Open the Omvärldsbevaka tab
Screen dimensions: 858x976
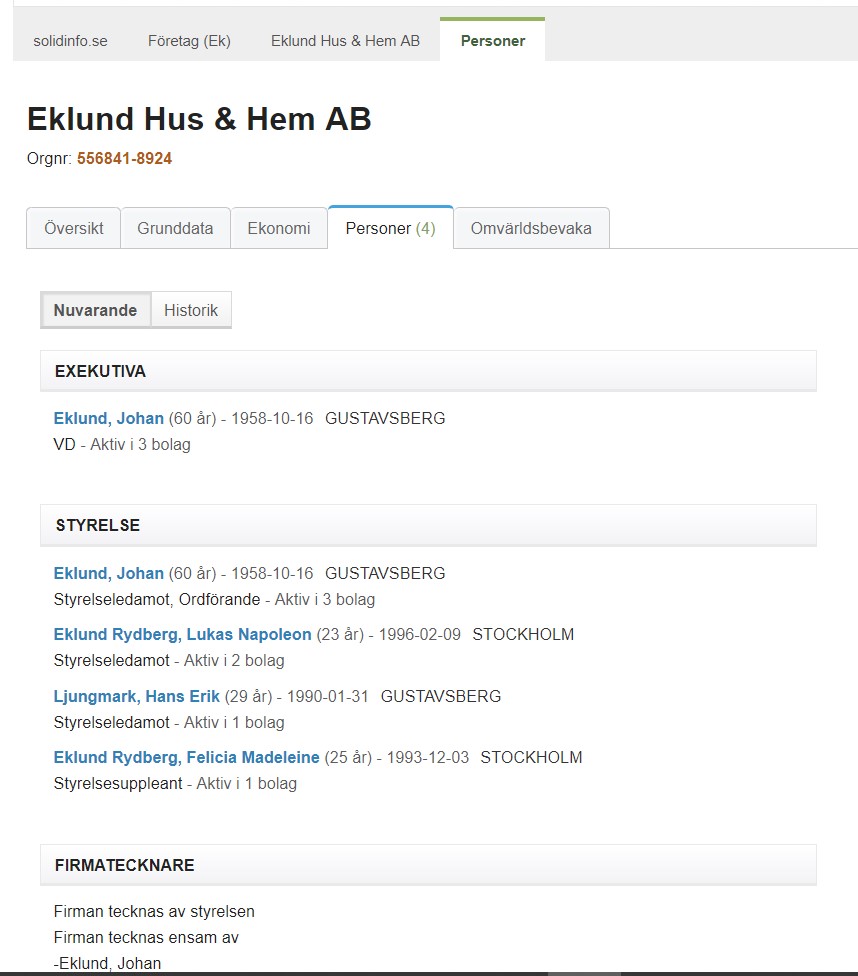pos(530,228)
